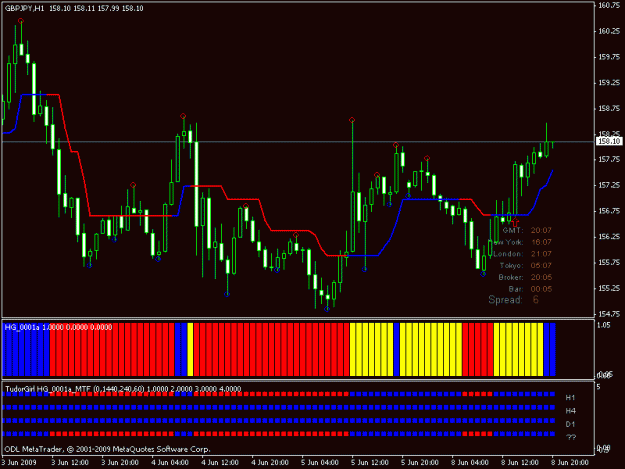
Task: Click the ?? row label in MTF panel
Action: click(571, 438)
